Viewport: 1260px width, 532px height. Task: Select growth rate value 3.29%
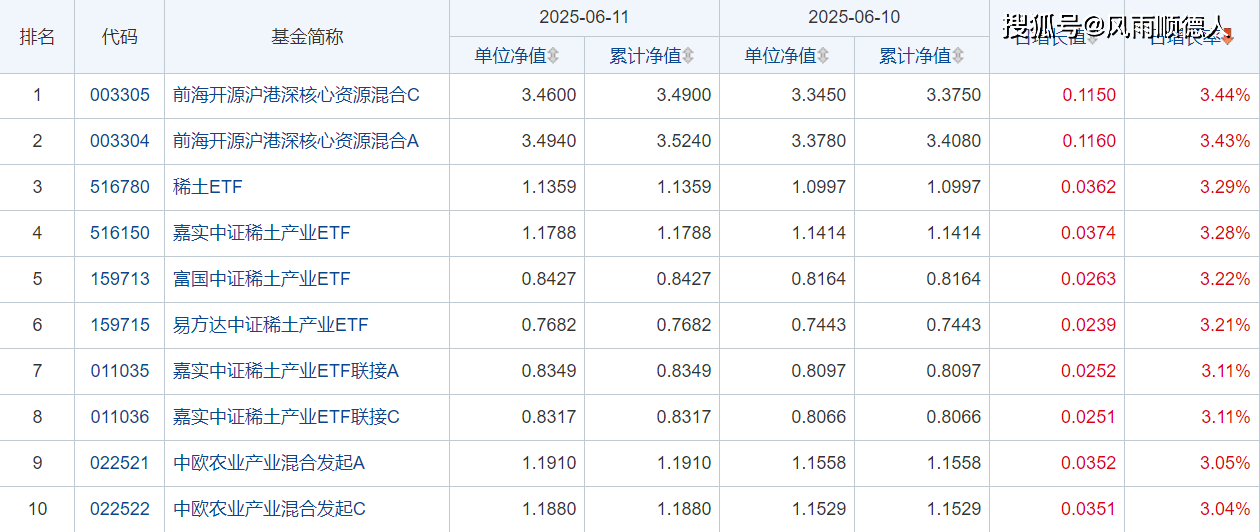tap(1225, 188)
